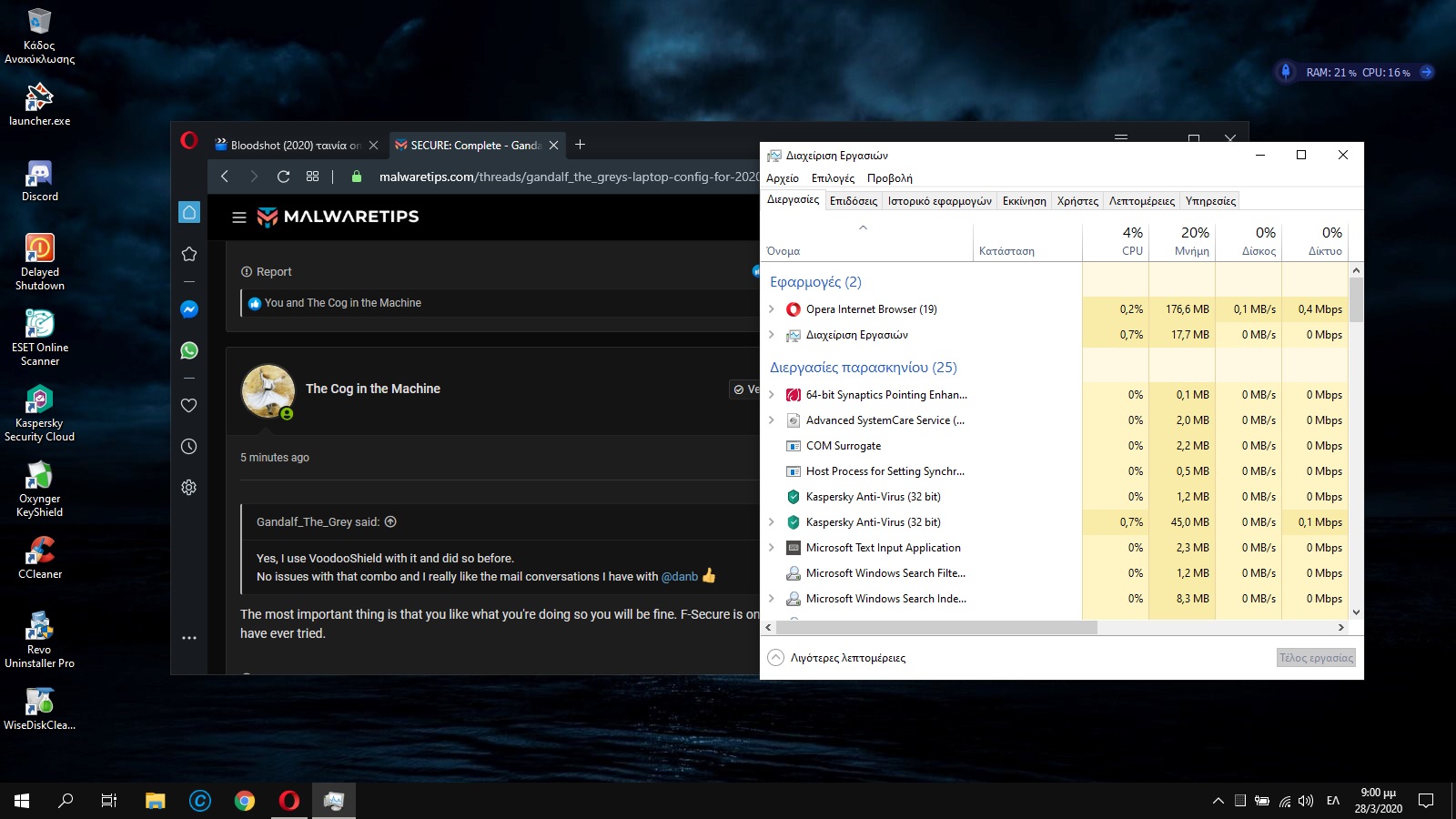
Task: Click the Opera sidebar bookmarks star icon
Action: pyautogui.click(x=189, y=254)
